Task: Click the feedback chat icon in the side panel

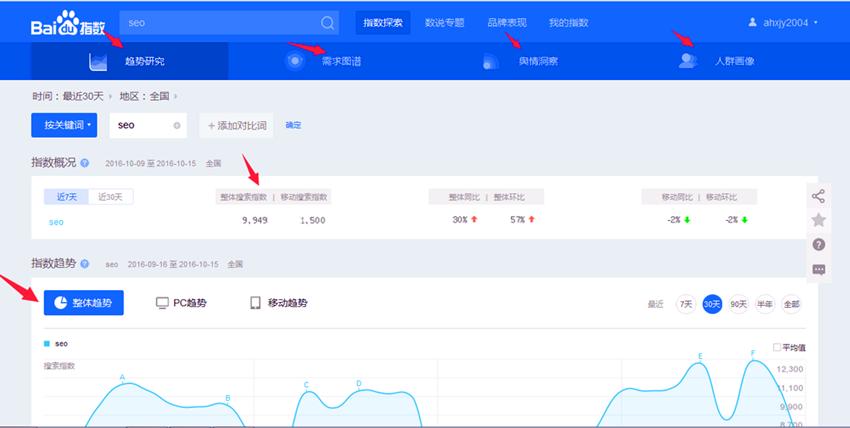Action: click(819, 269)
